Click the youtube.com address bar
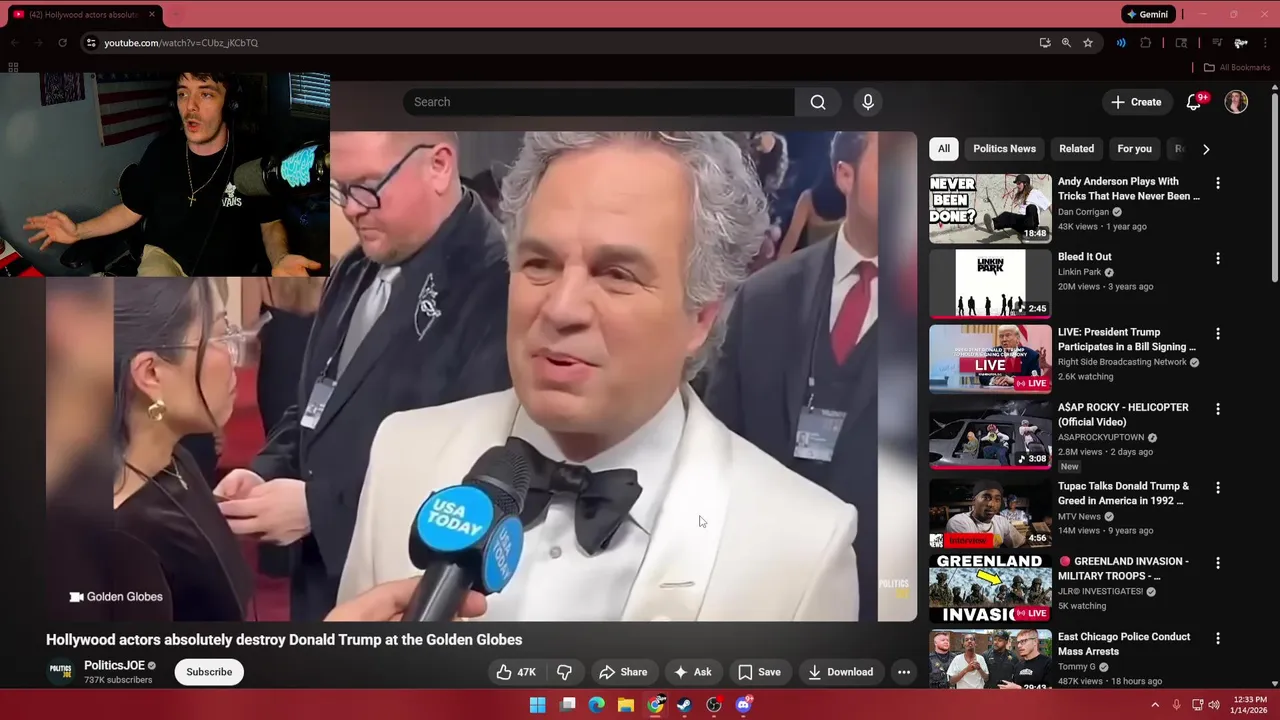This screenshot has height=720, width=1280. (x=560, y=43)
